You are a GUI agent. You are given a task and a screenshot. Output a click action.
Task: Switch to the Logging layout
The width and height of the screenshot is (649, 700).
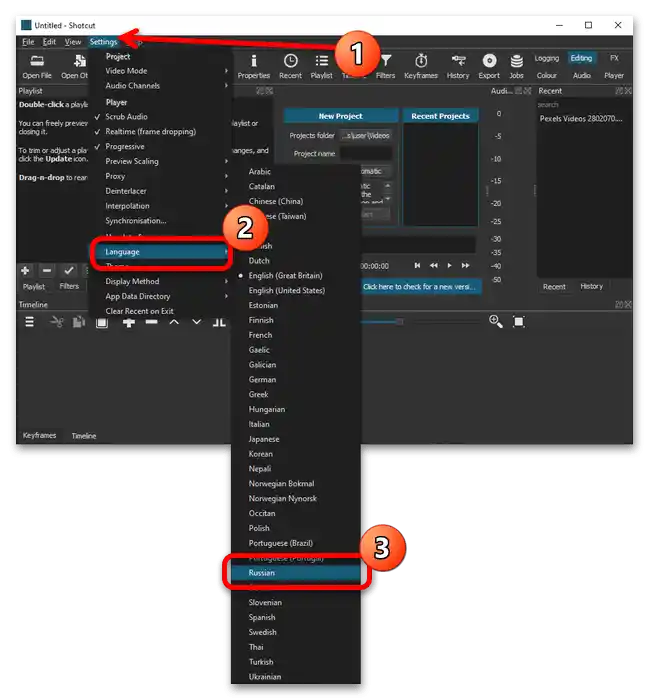(x=547, y=58)
